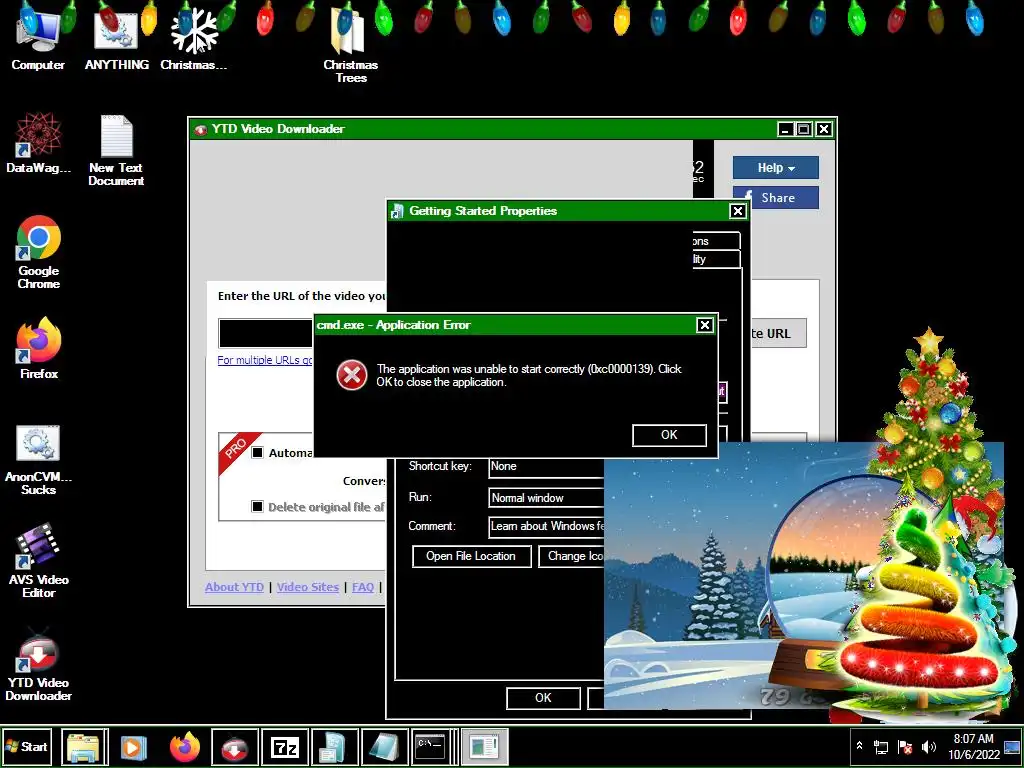Toggle Delete original file checkbox

[257, 507]
